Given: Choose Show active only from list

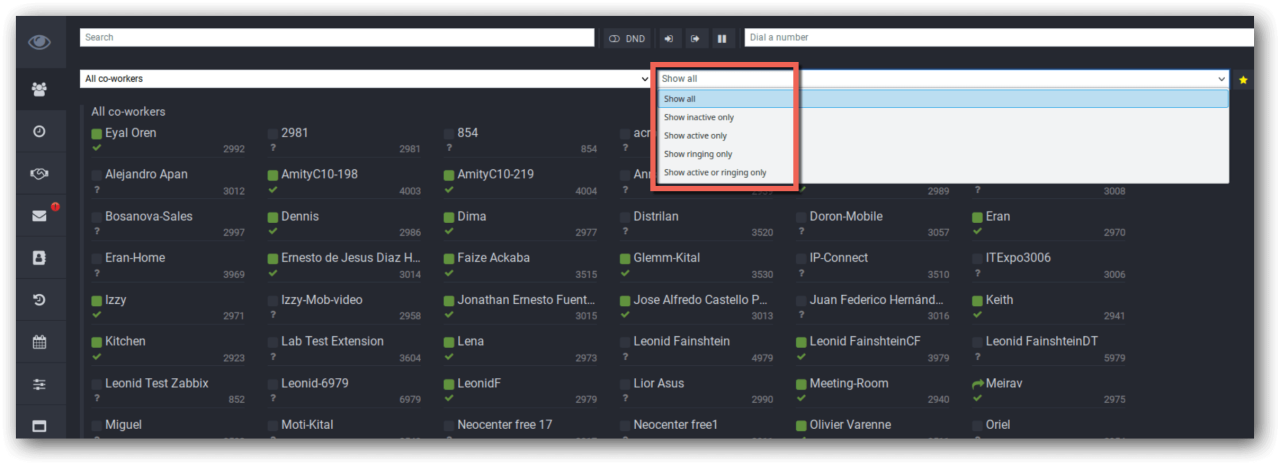Looking at the screenshot, I should tap(696, 136).
